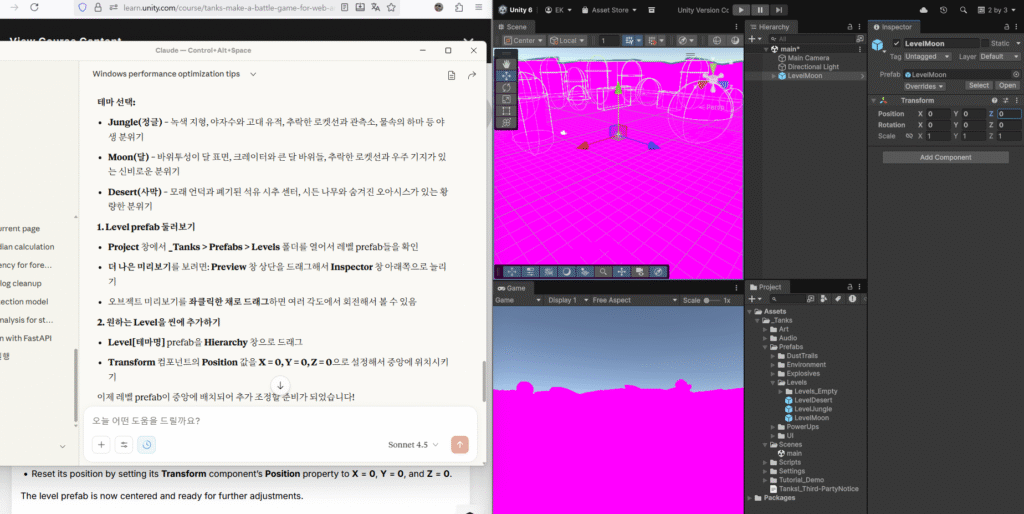
Task: Click the prefab Open button
Action: pos(1007,86)
